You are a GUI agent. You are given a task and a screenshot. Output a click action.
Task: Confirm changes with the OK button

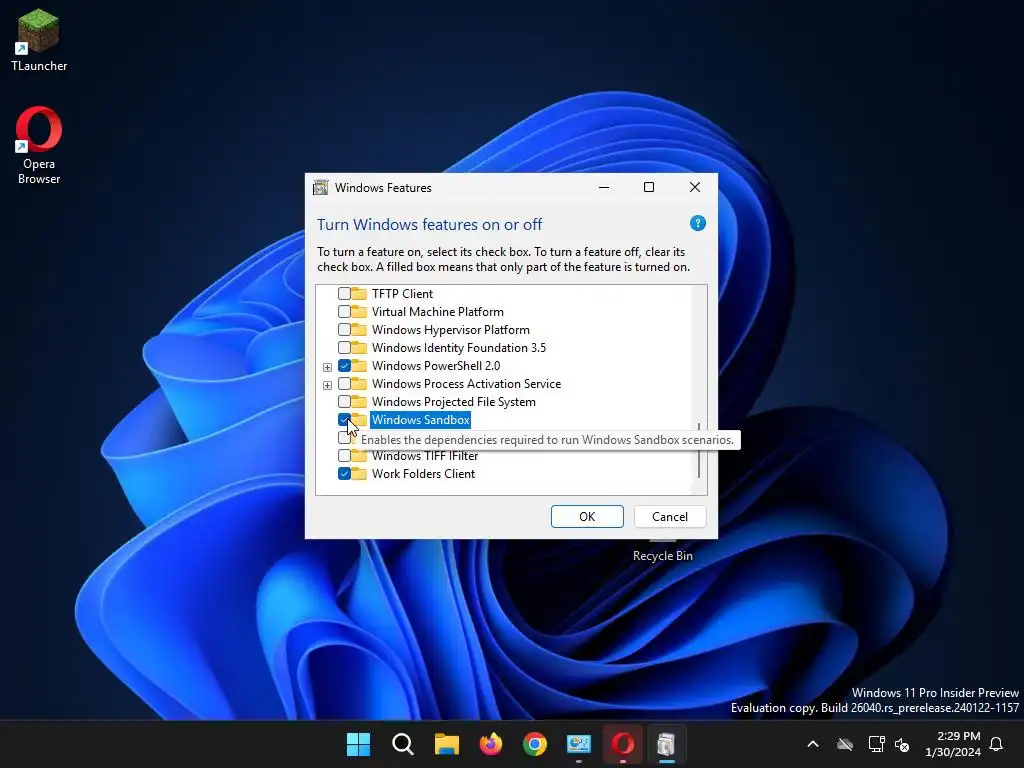(587, 517)
